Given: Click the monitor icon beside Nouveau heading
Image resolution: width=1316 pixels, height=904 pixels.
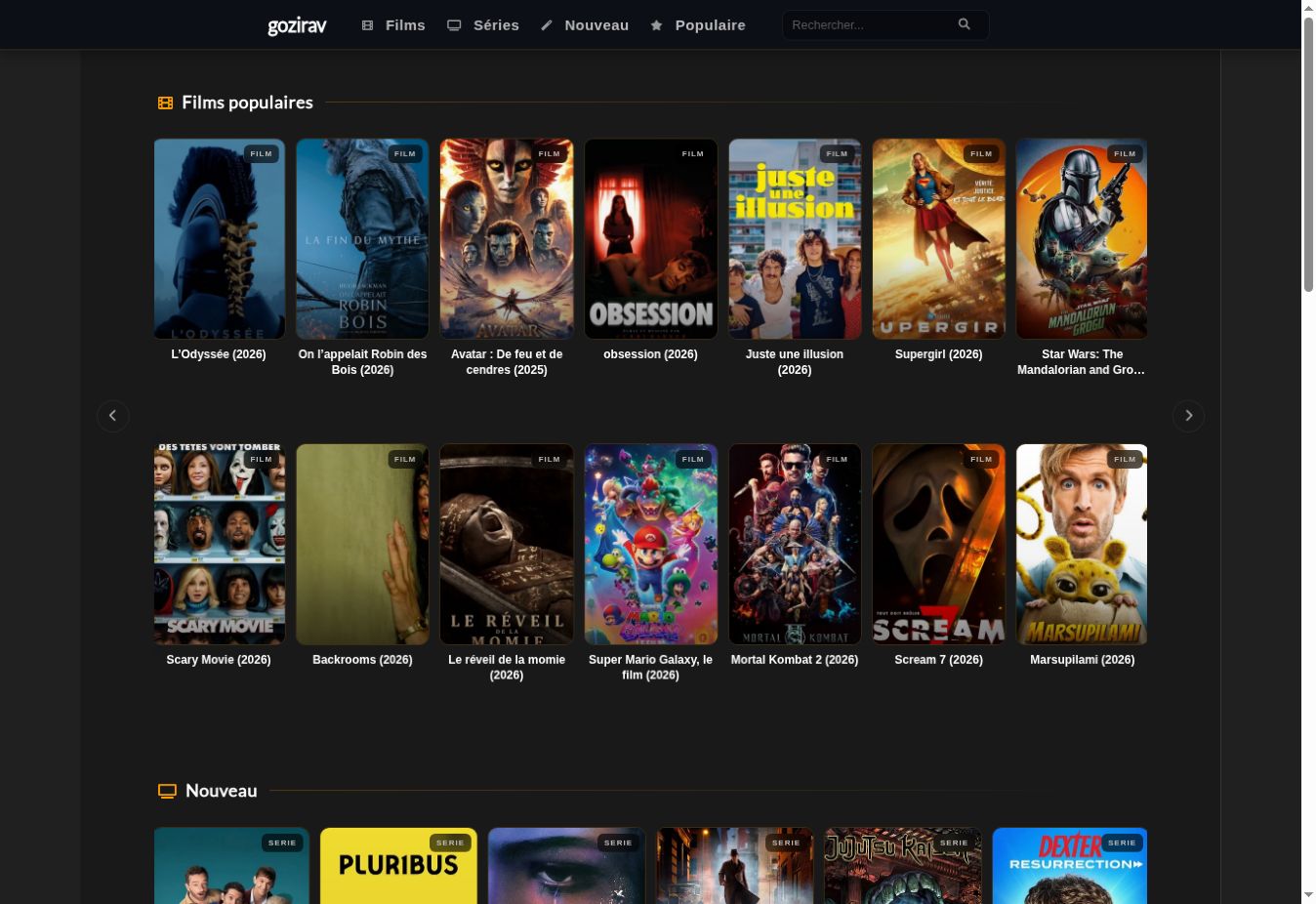Looking at the screenshot, I should (x=167, y=791).
